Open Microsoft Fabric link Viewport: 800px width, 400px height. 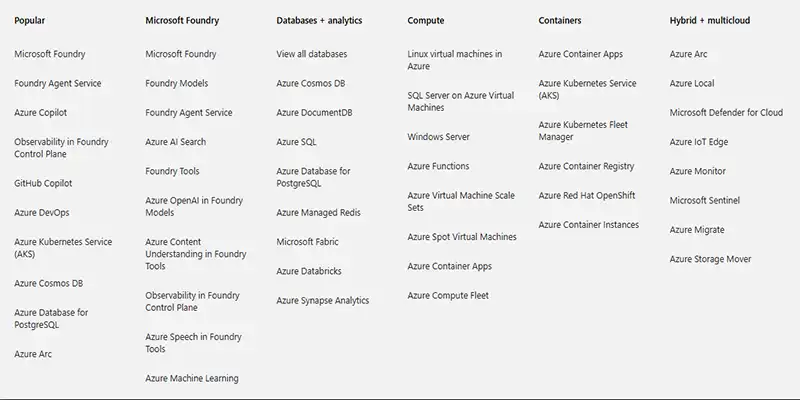[x=309, y=242]
